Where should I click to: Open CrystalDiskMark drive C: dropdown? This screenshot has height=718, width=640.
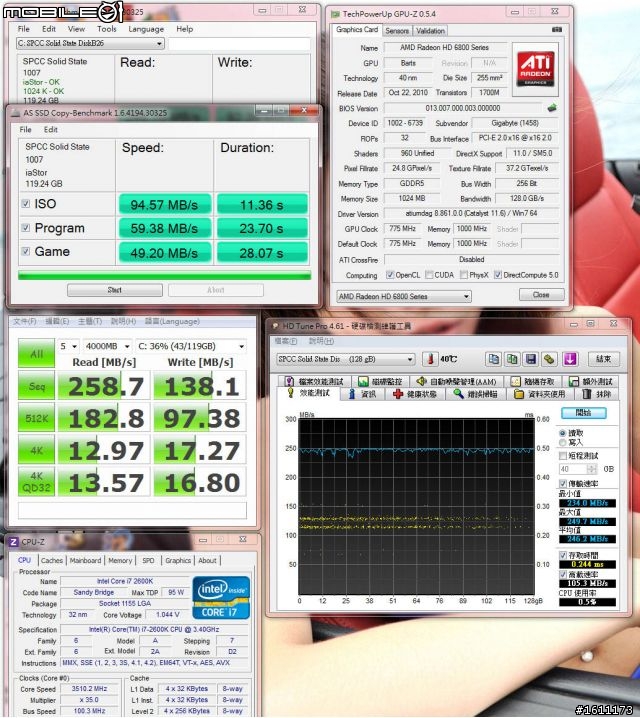(x=191, y=346)
